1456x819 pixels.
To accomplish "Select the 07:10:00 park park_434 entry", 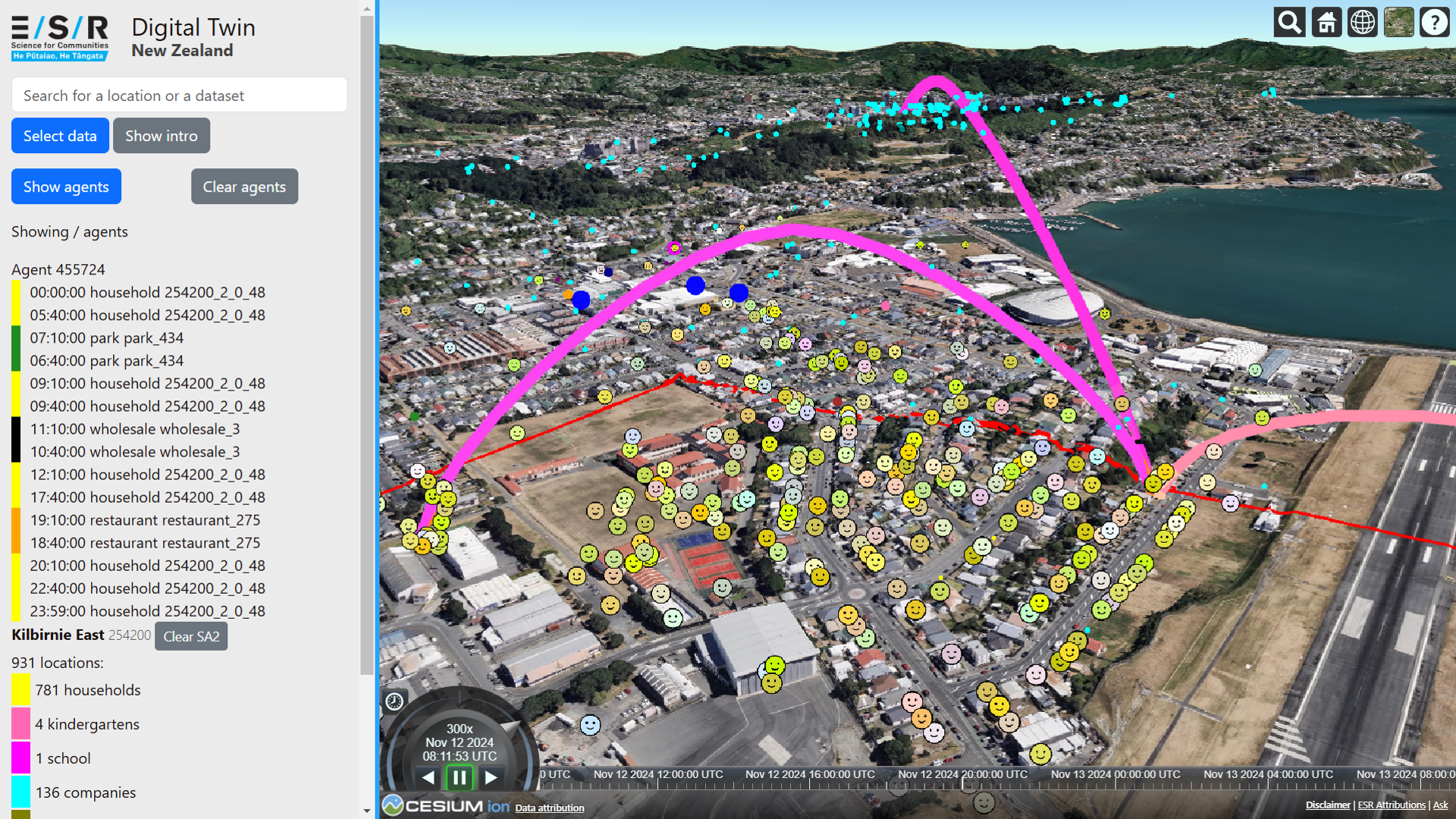I will 106,338.
